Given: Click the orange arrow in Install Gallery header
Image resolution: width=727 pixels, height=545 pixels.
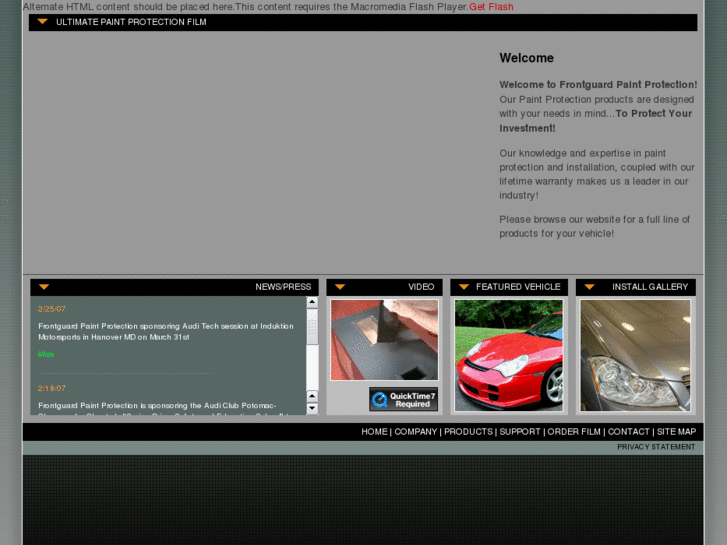Looking at the screenshot, I should (x=589, y=287).
